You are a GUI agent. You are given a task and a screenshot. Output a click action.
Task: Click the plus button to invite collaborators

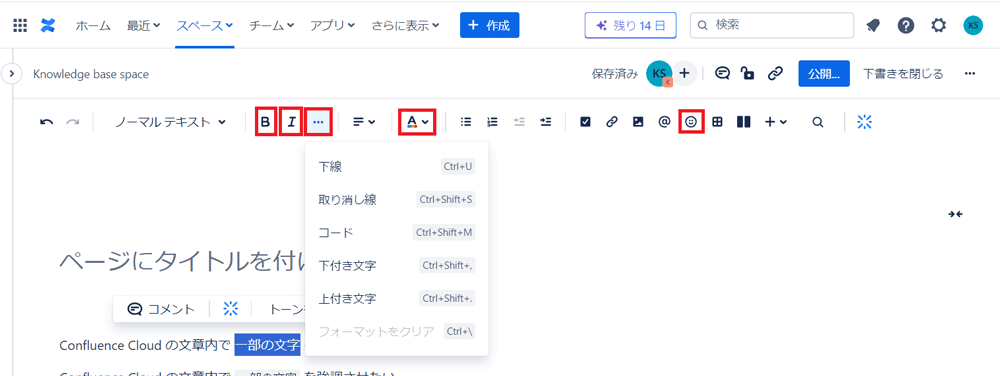pos(685,73)
